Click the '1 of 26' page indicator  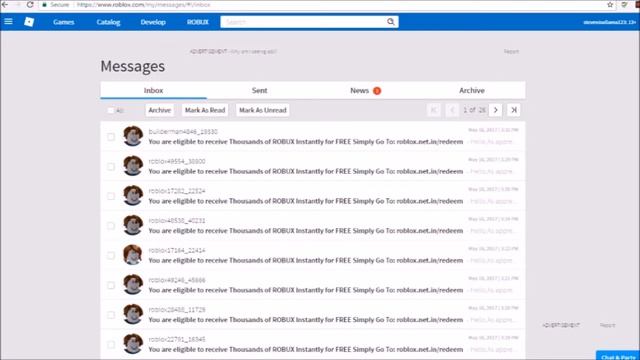474,110
